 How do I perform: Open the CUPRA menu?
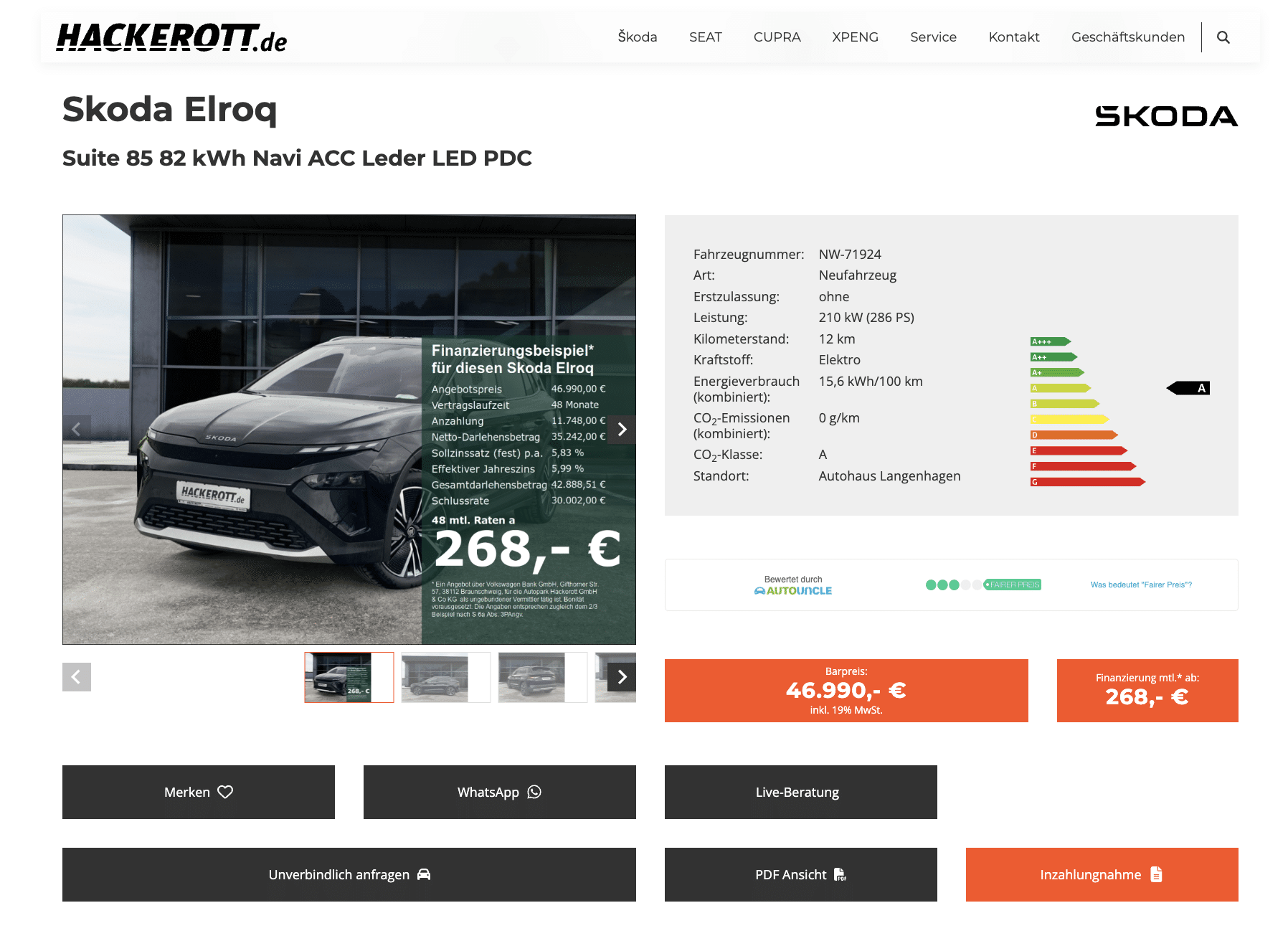coord(777,37)
